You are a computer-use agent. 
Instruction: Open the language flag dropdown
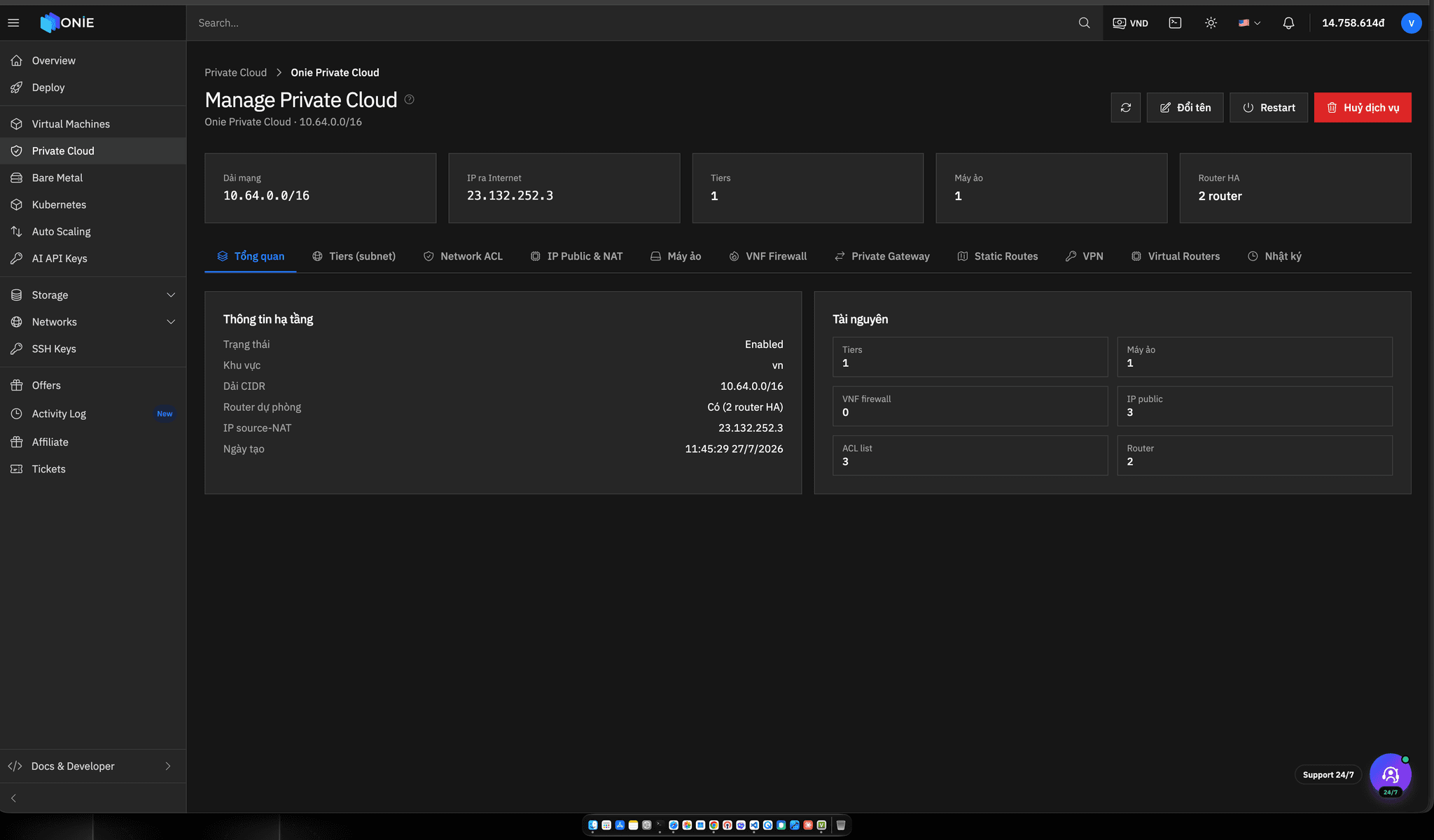pyautogui.click(x=1249, y=23)
